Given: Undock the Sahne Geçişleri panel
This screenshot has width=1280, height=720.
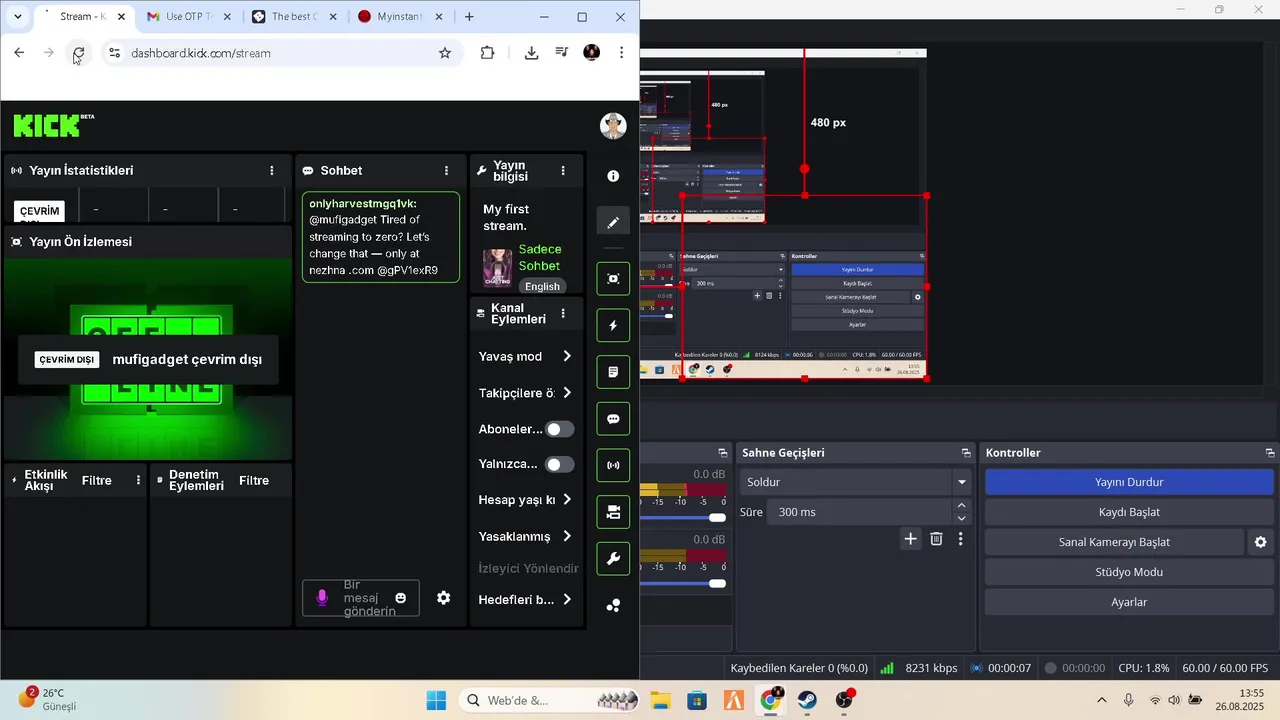Looking at the screenshot, I should click(x=966, y=453).
